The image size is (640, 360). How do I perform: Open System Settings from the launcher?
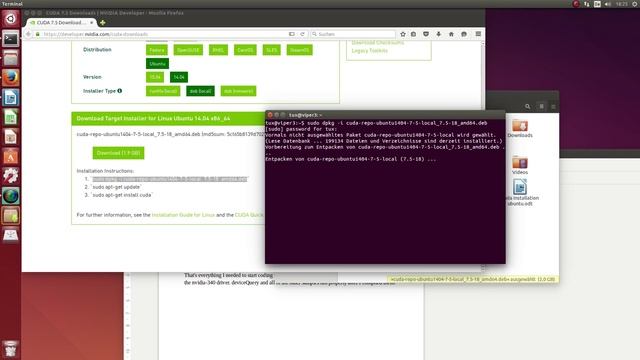click(x=10, y=176)
